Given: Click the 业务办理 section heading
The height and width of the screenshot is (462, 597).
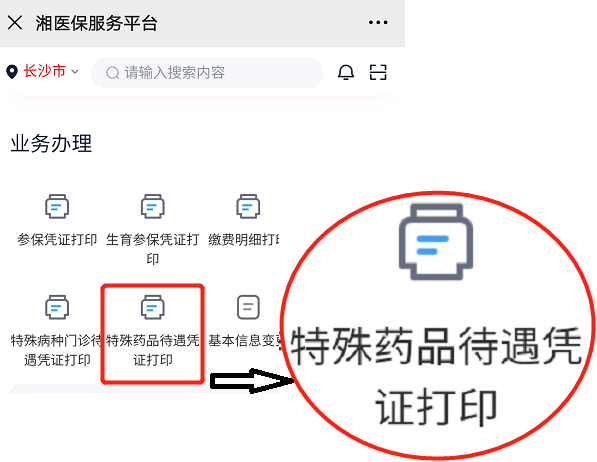Looking at the screenshot, I should 51,144.
